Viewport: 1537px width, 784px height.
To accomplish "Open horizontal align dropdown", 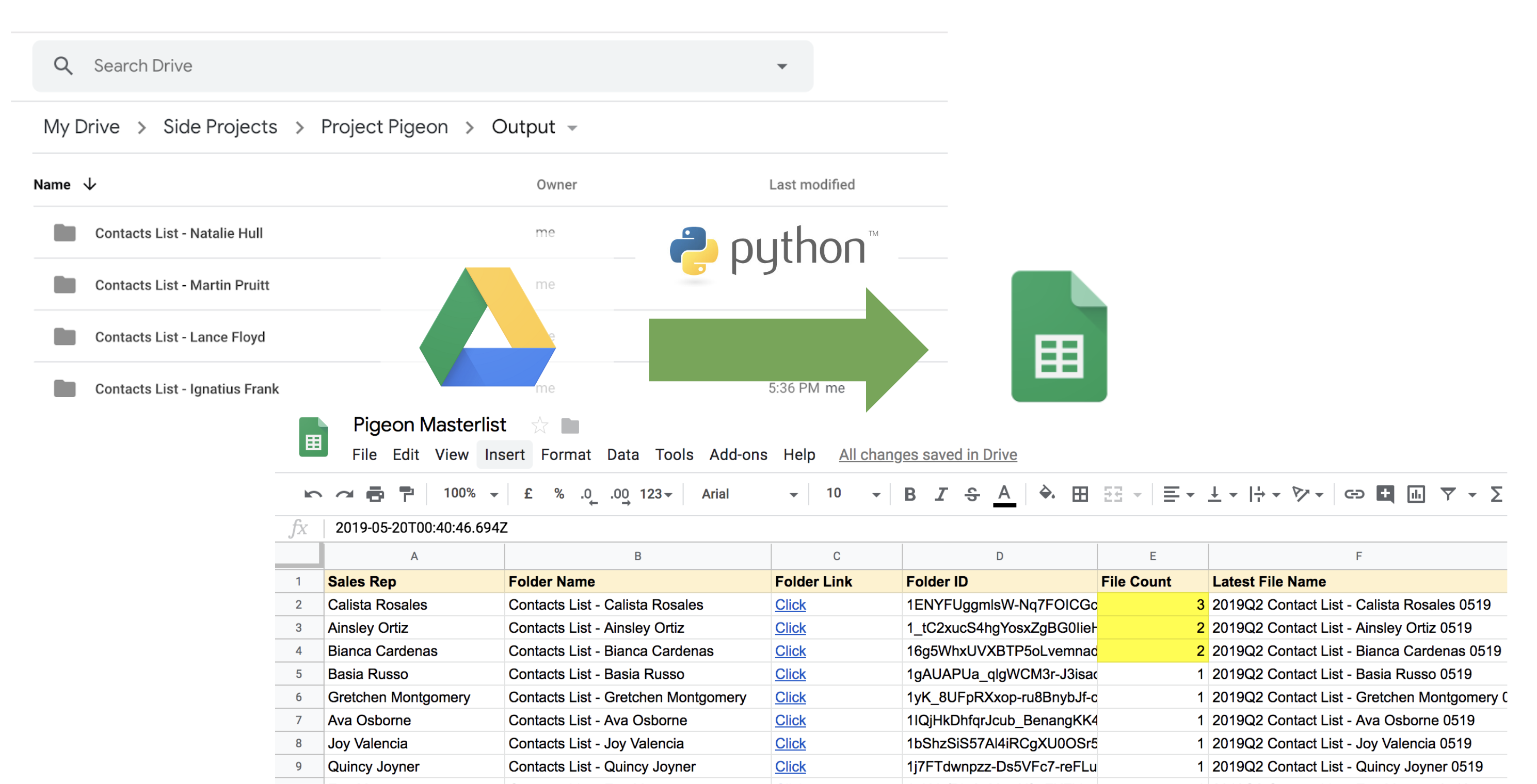I will pos(1178,494).
